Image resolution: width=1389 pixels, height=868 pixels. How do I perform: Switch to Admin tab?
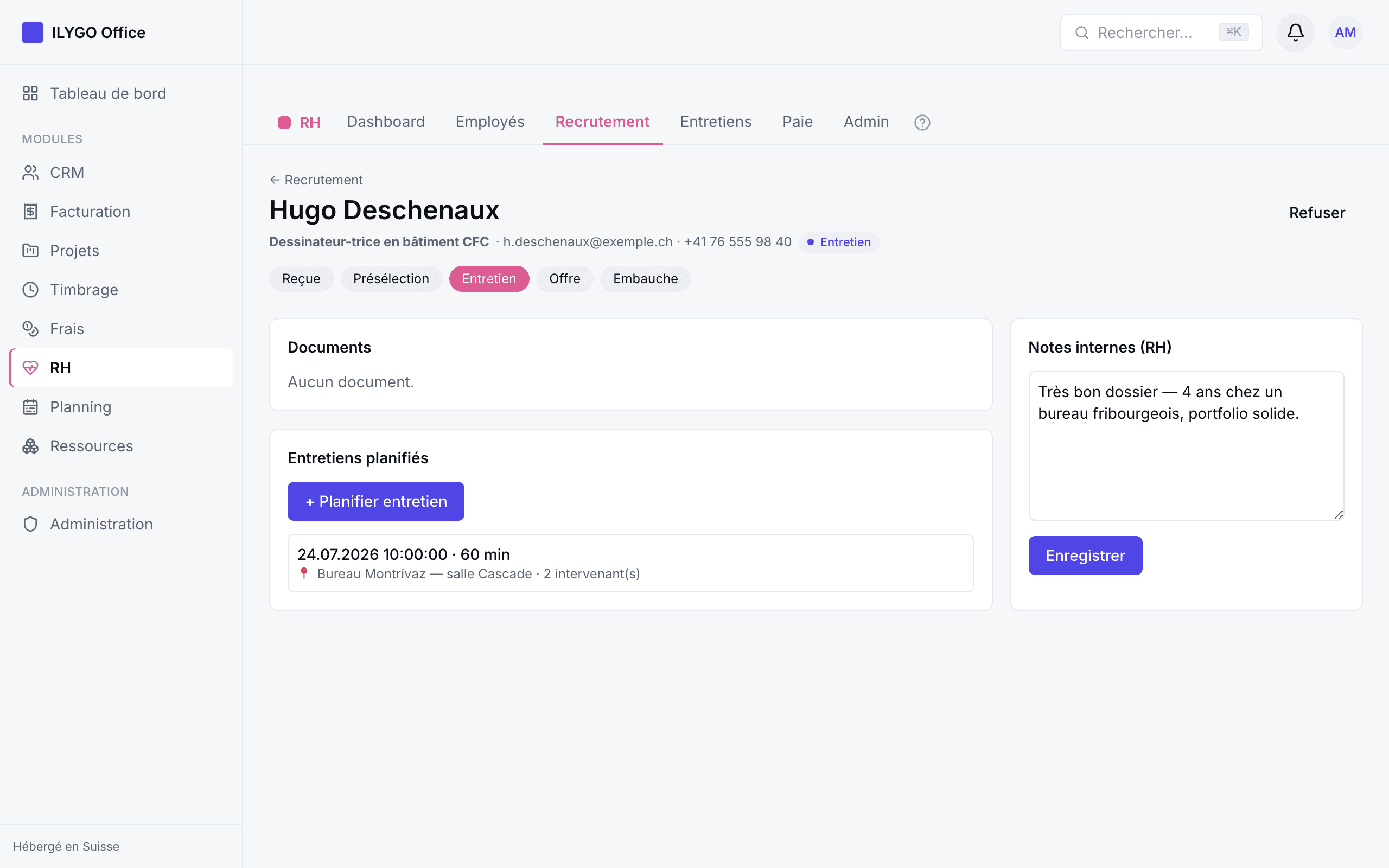866,122
